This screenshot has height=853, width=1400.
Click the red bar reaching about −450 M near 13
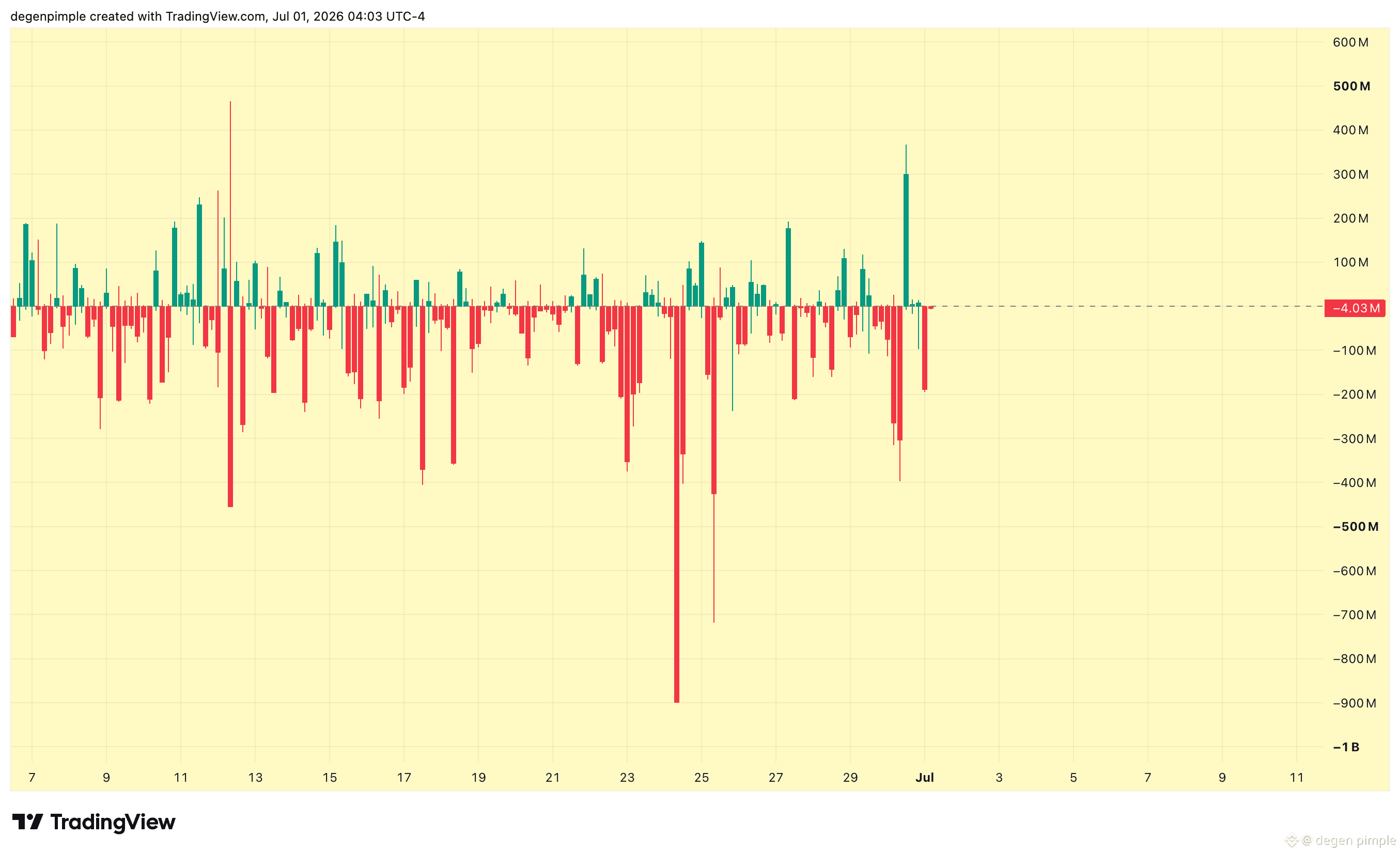click(230, 407)
